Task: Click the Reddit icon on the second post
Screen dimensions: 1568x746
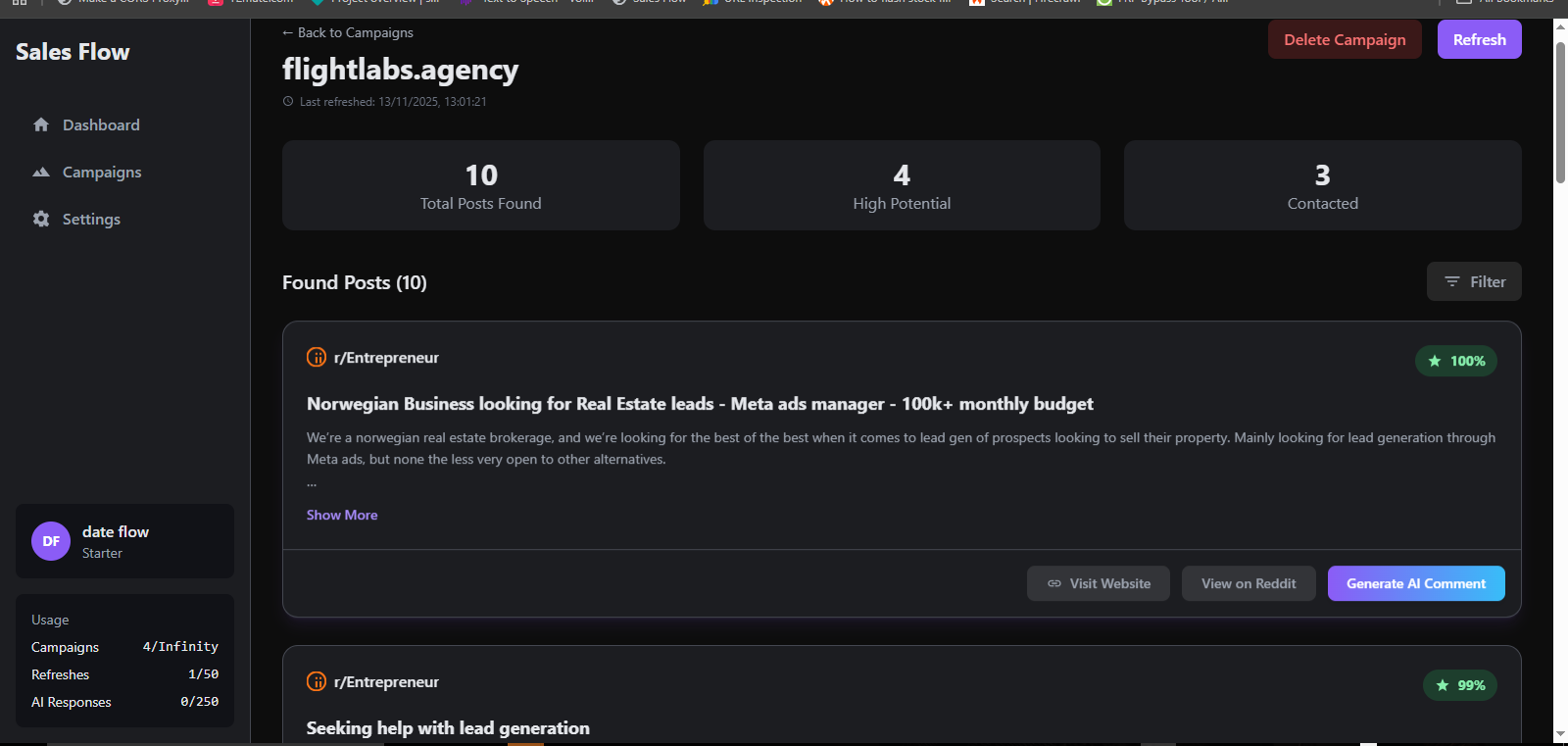Action: click(317, 681)
